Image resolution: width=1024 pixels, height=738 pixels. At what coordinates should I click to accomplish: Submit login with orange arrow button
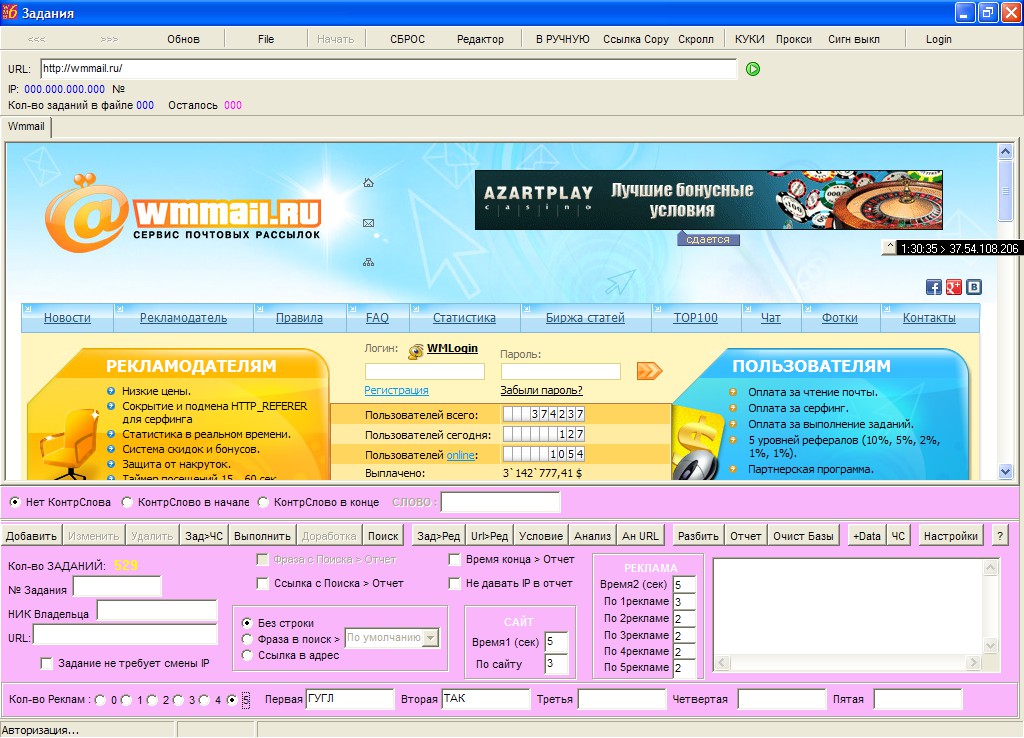649,371
